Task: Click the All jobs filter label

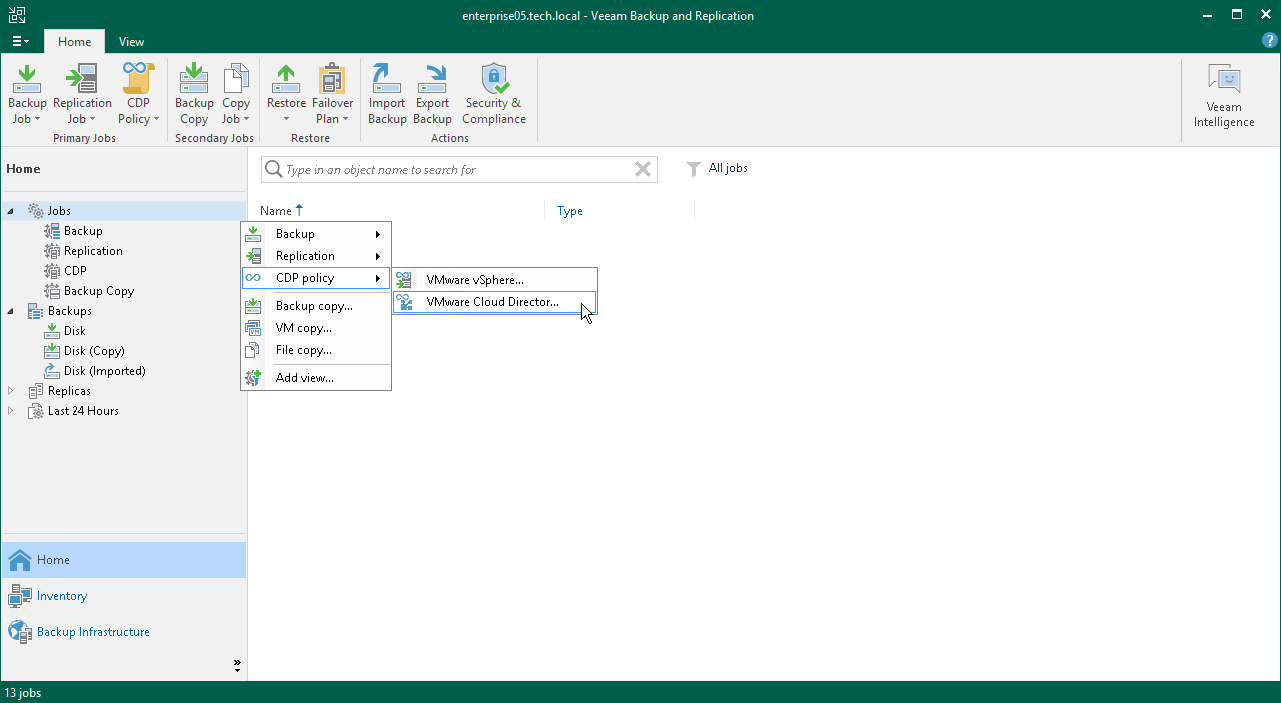Action: [728, 168]
